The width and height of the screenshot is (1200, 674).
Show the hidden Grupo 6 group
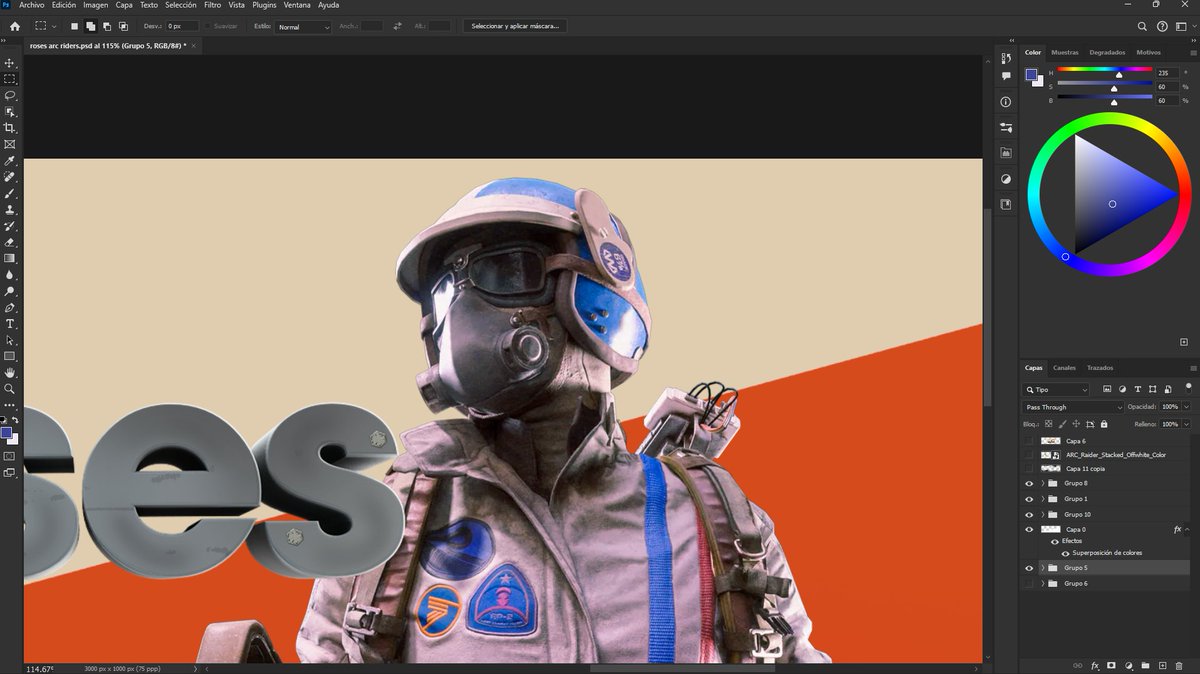tap(1029, 583)
